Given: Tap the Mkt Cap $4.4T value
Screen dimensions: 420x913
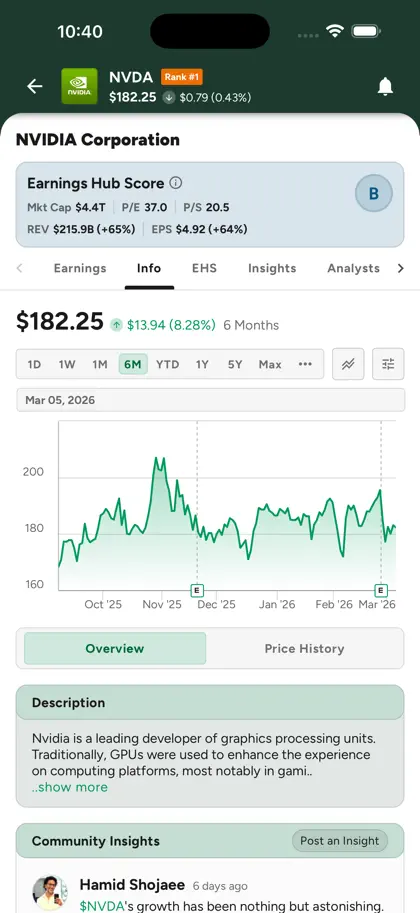Looking at the screenshot, I should point(66,207).
